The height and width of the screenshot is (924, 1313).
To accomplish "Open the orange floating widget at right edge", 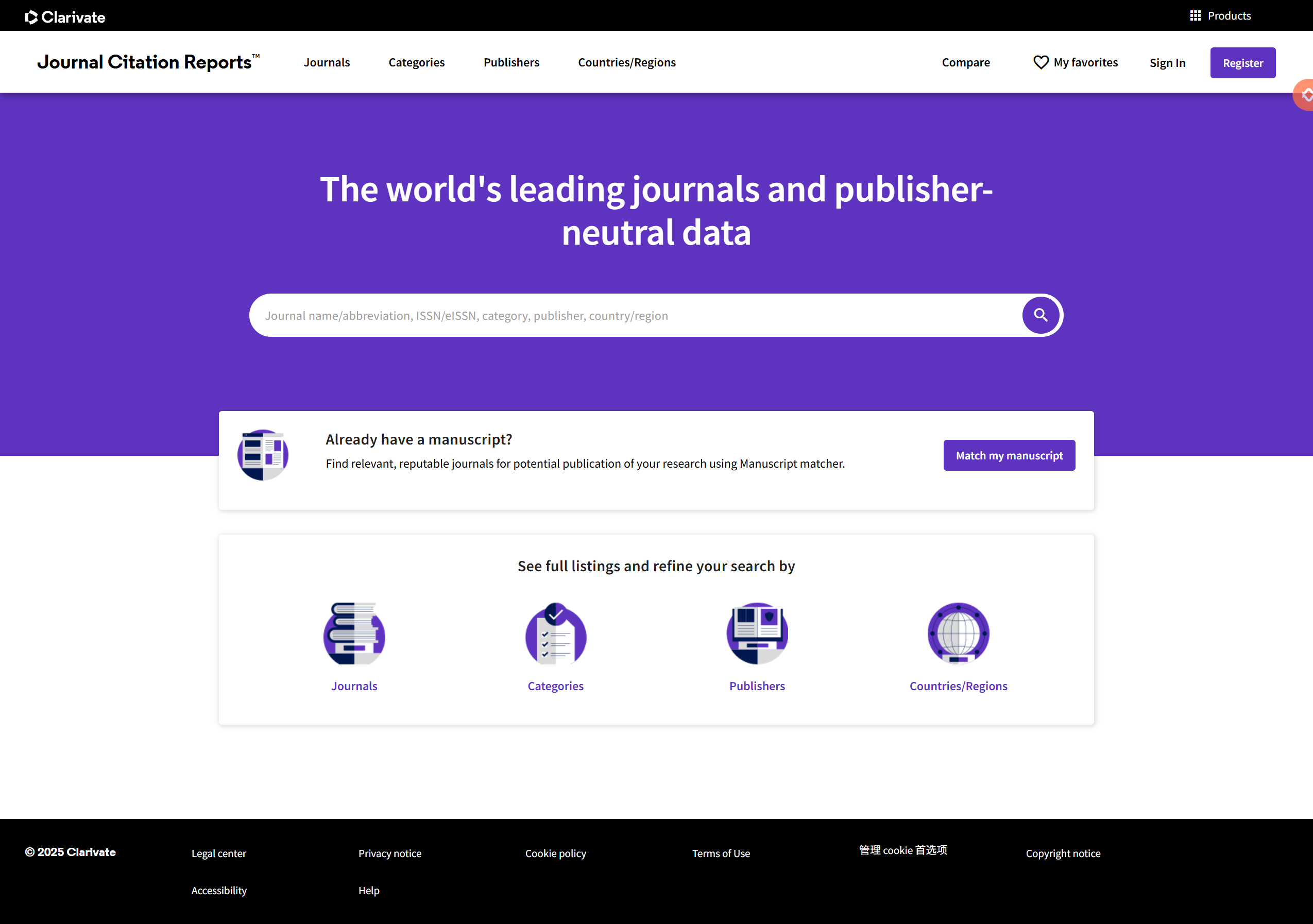I will (x=1305, y=95).
